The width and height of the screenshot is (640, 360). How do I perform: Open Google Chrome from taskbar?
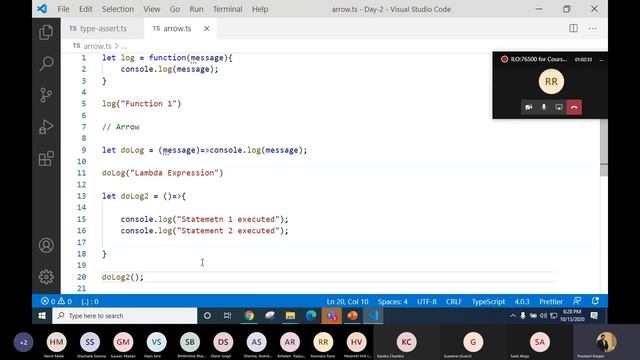[x=249, y=316]
